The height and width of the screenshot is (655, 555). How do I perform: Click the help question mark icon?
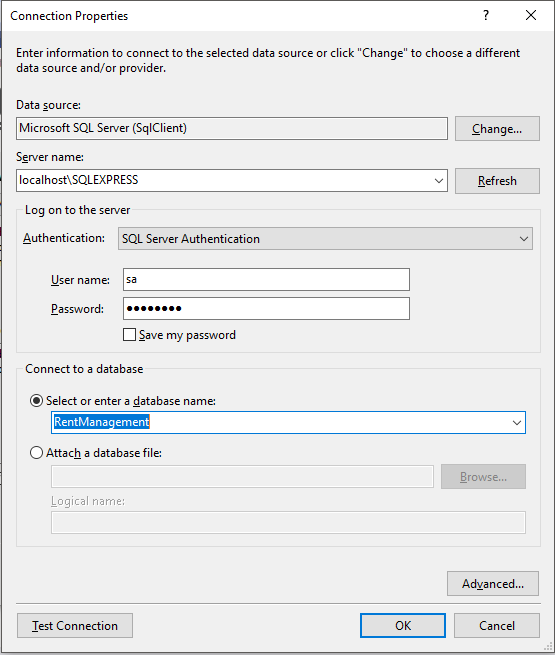point(486,15)
